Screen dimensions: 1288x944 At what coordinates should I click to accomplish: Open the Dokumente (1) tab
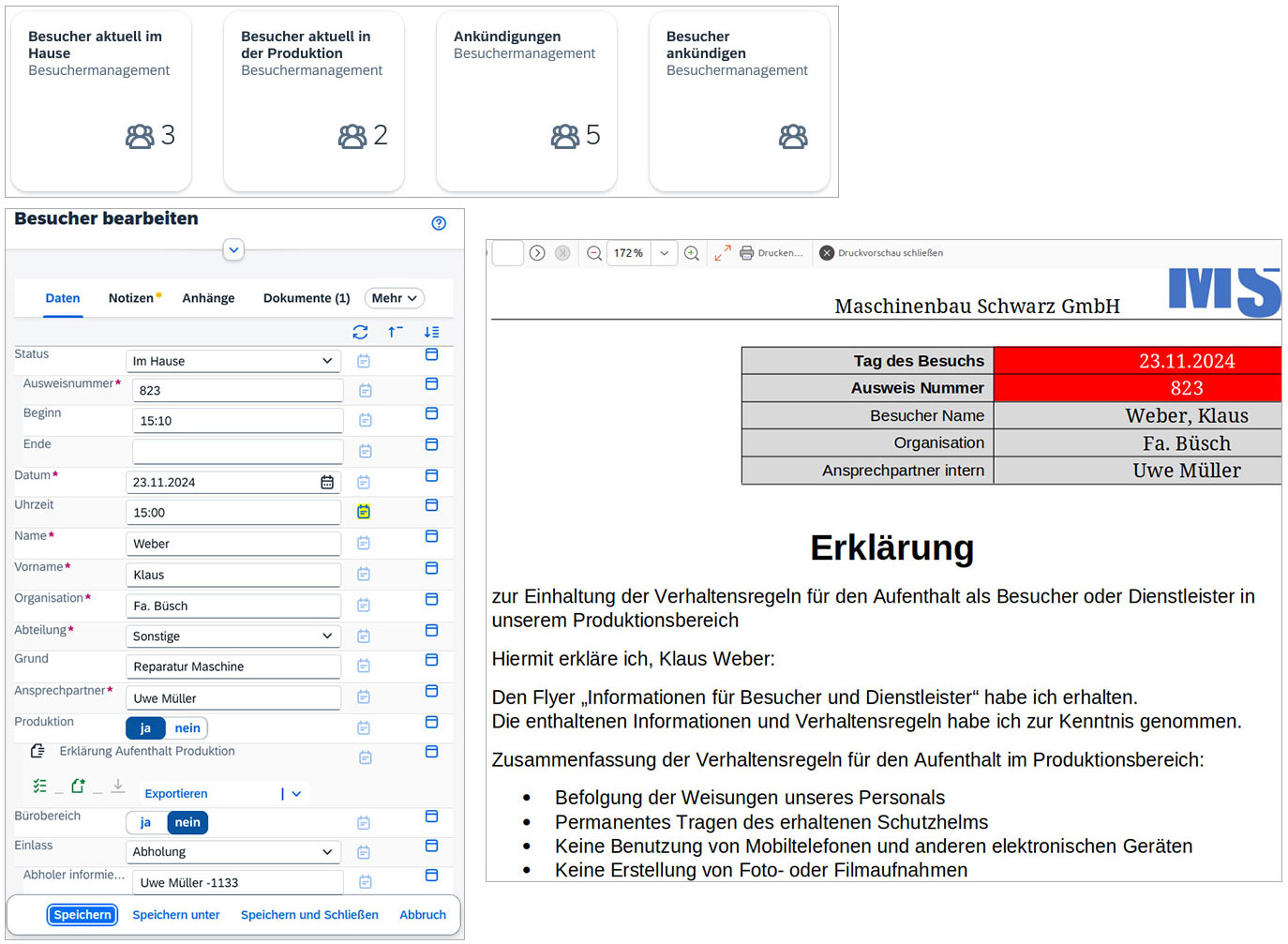pos(307,298)
